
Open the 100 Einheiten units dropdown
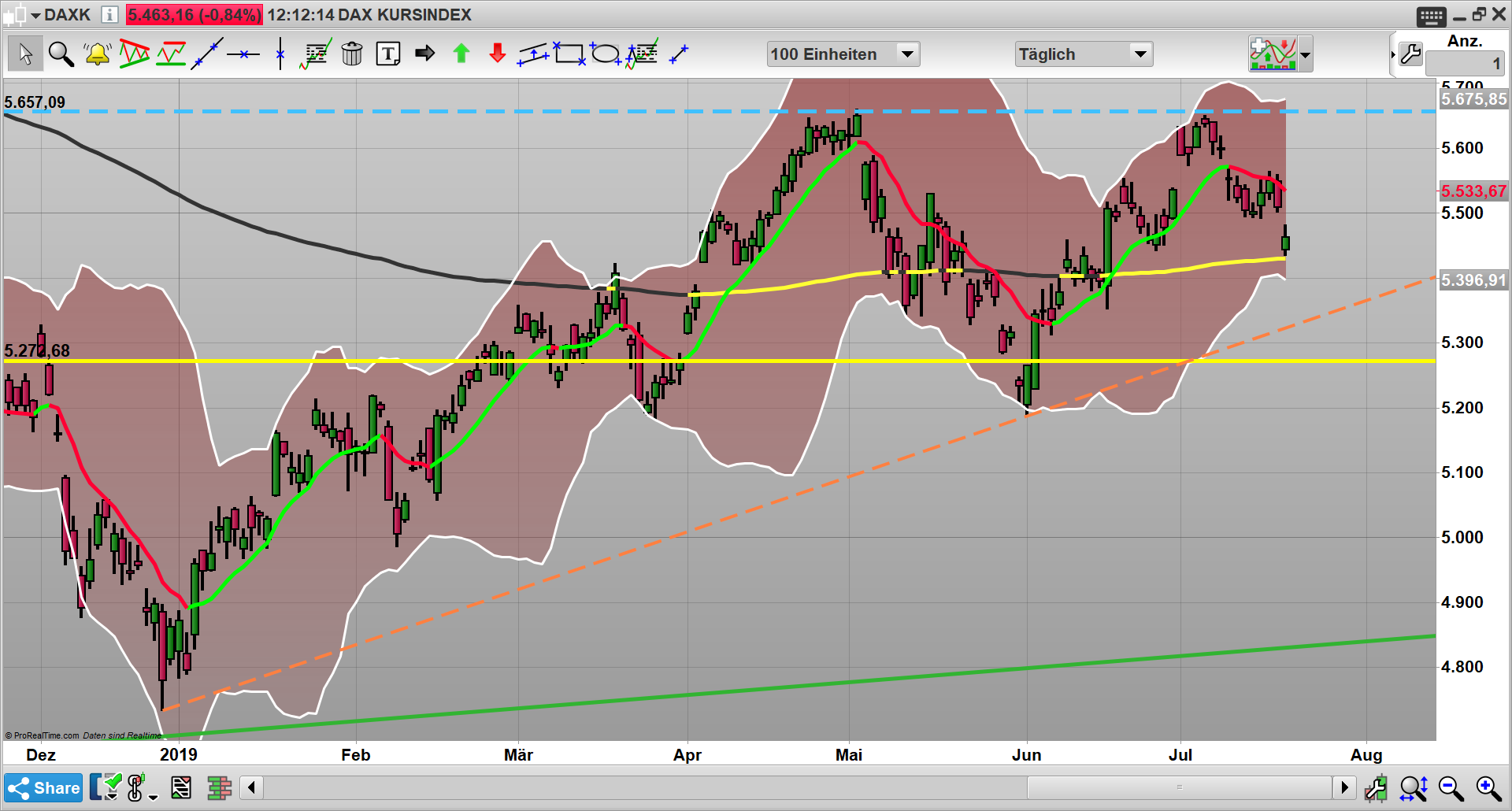point(843,54)
